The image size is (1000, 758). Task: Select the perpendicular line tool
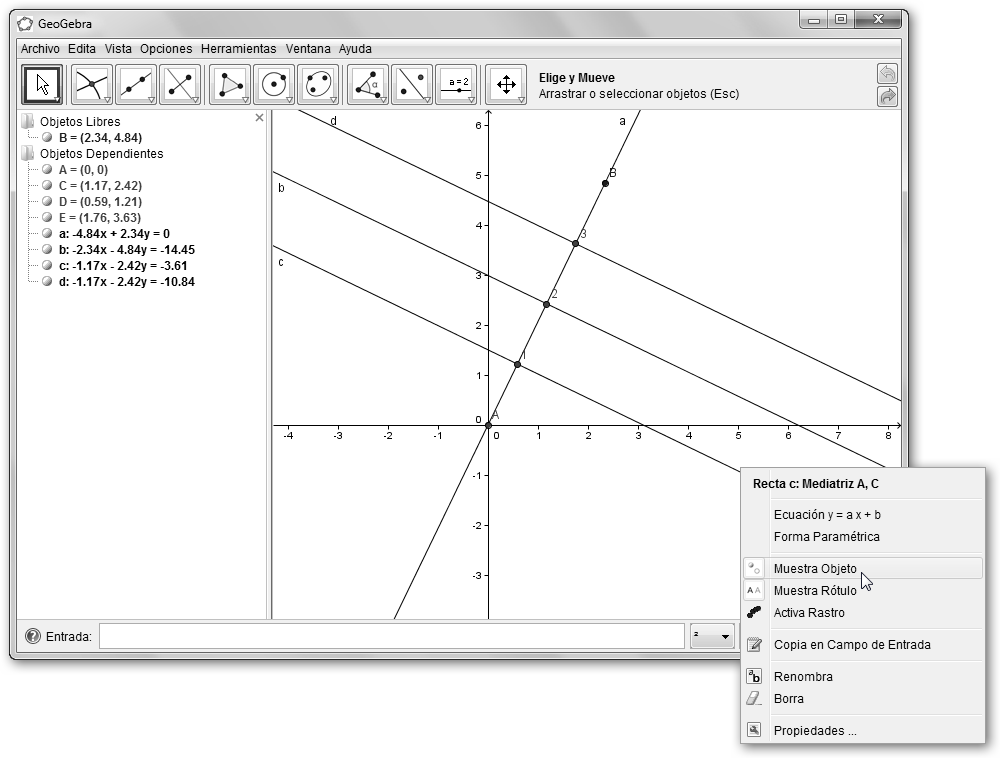click(x=180, y=85)
